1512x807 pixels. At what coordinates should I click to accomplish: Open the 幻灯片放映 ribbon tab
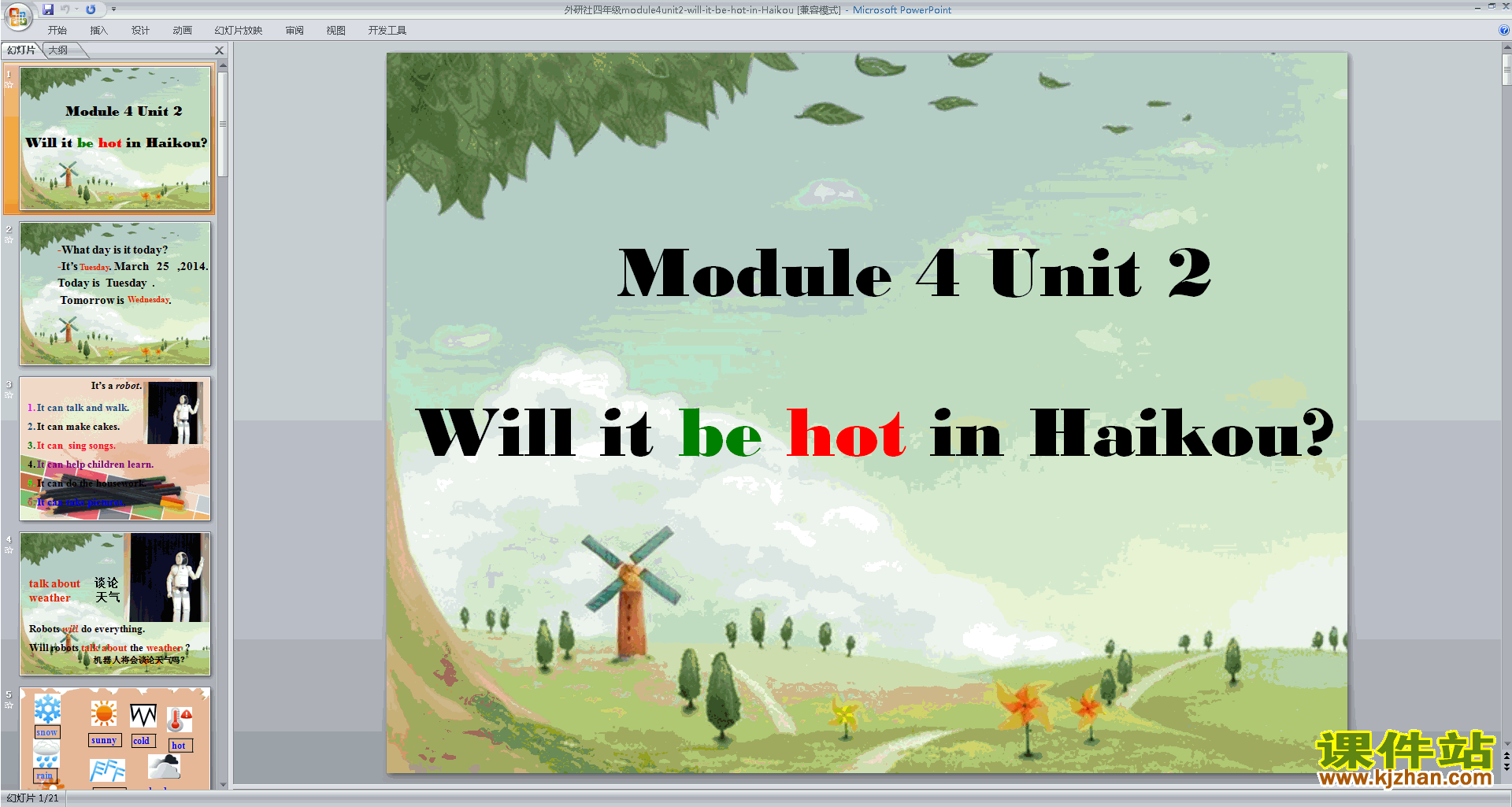pos(238,31)
